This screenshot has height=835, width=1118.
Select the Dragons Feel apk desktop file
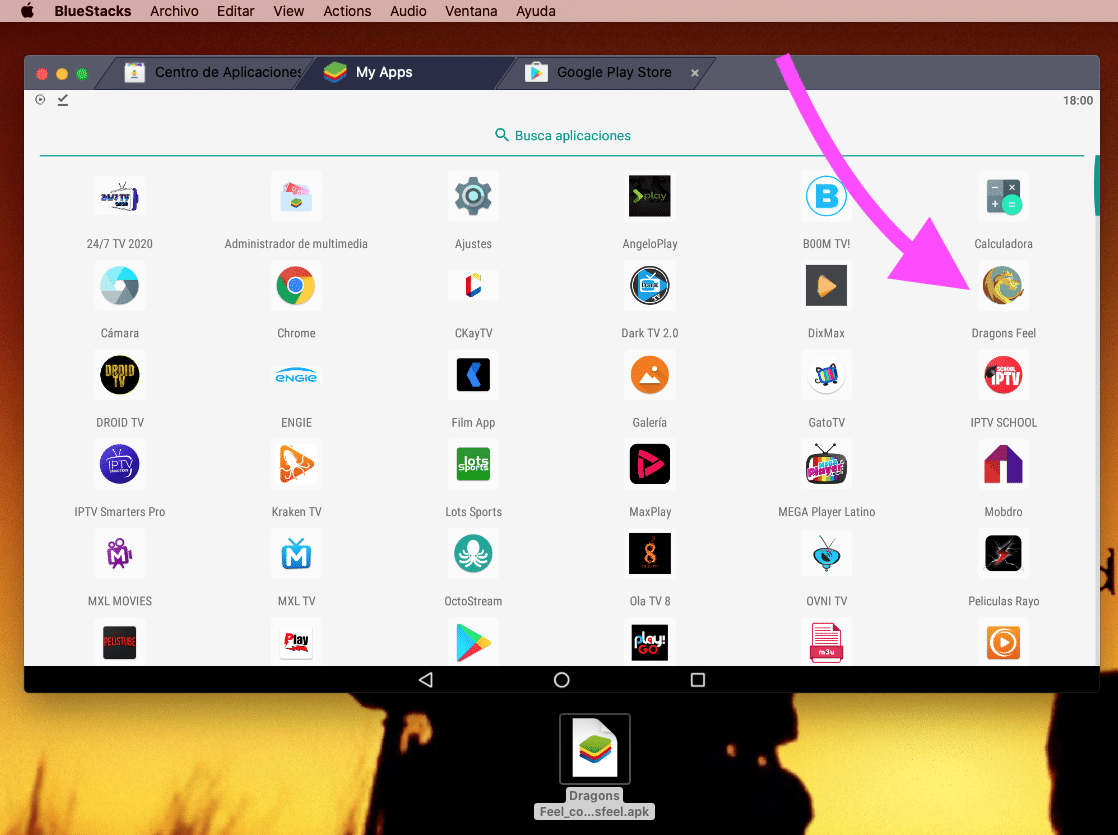pyautogui.click(x=595, y=750)
